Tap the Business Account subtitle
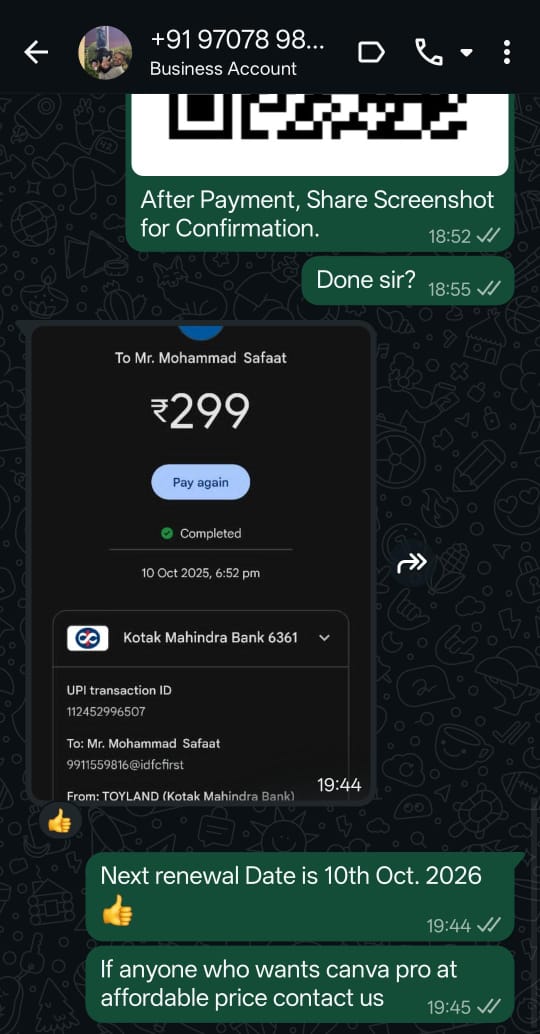 [x=224, y=69]
